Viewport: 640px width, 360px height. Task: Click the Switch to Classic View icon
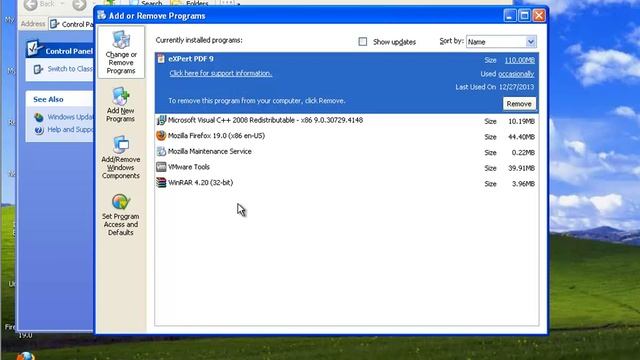38,69
